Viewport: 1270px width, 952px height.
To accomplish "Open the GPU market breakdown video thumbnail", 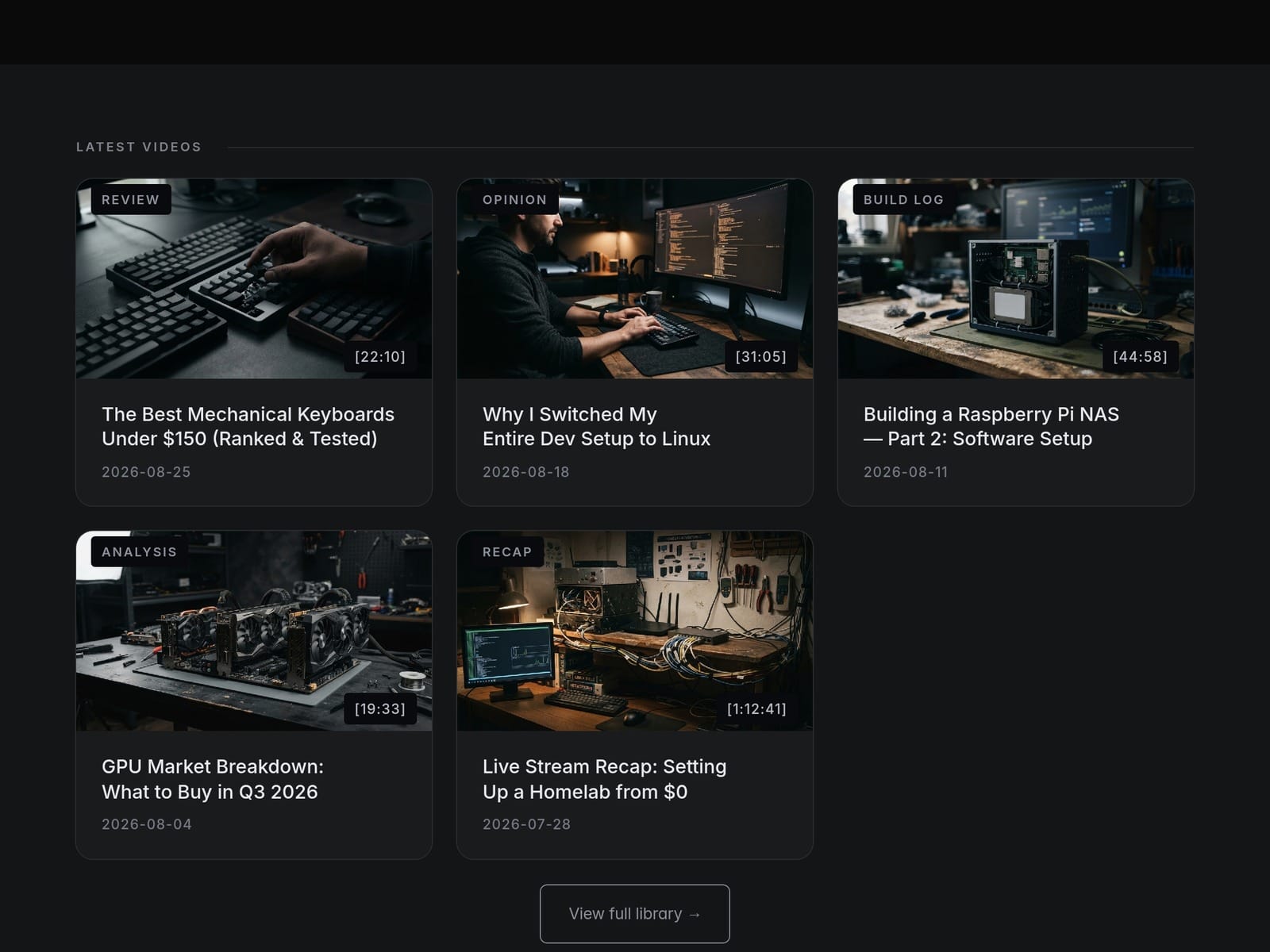I will click(254, 631).
